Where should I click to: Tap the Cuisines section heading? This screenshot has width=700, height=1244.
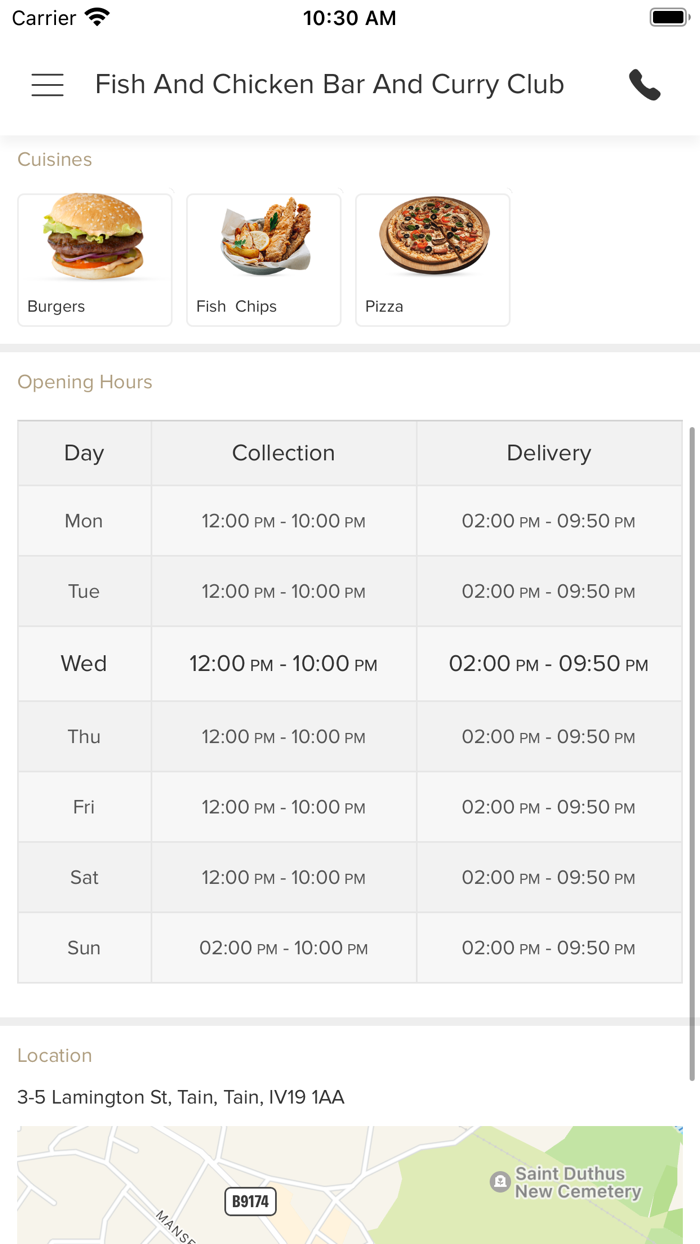[x=55, y=160]
